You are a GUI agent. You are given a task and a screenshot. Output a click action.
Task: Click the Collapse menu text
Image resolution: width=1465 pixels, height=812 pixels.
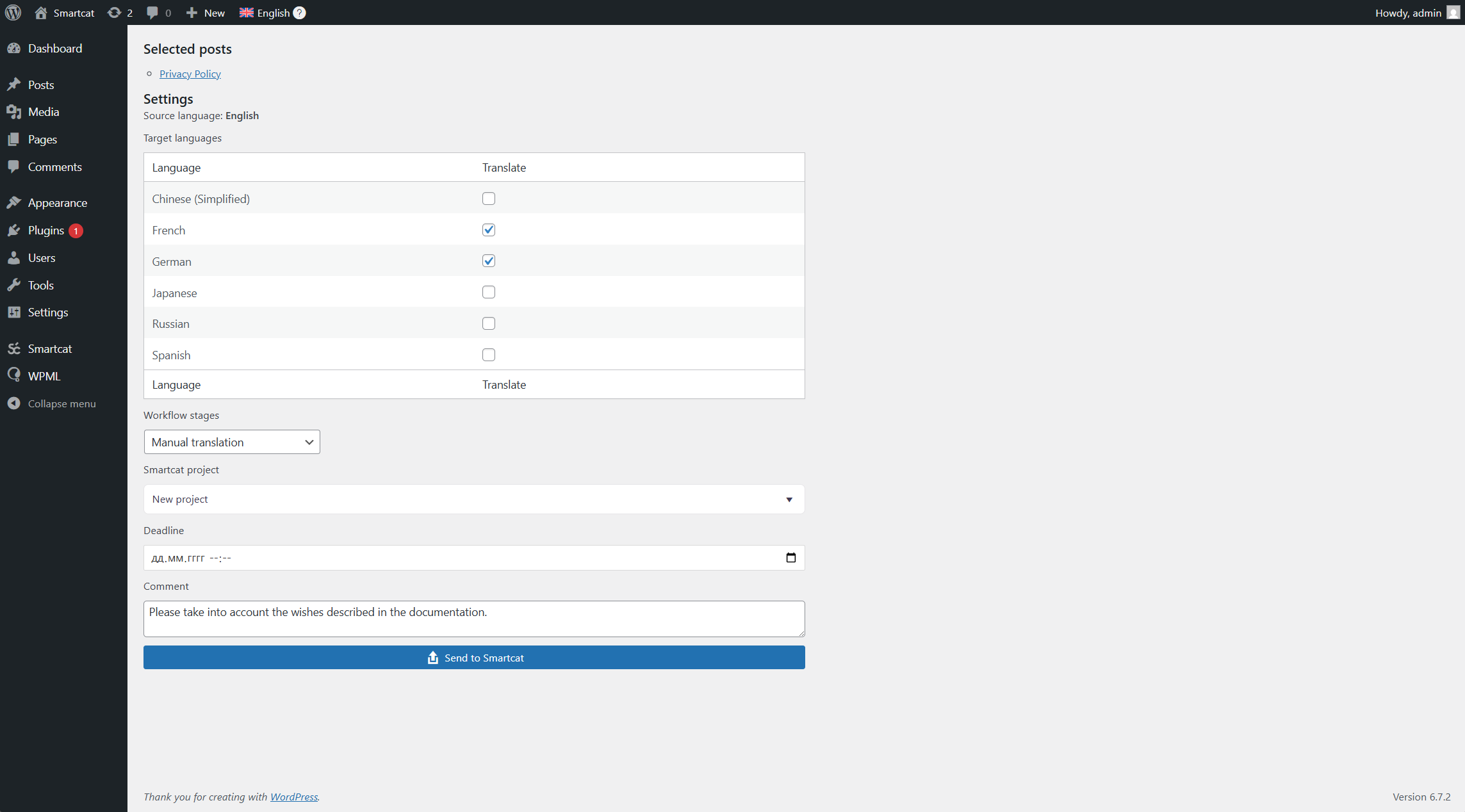click(x=61, y=403)
